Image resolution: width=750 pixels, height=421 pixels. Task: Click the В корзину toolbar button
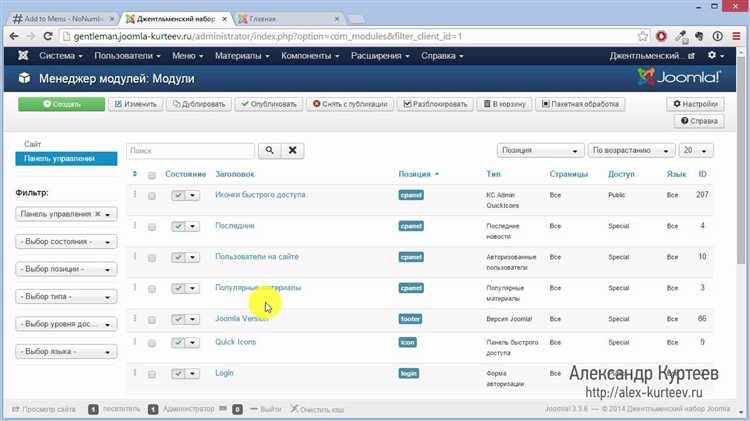(505, 104)
